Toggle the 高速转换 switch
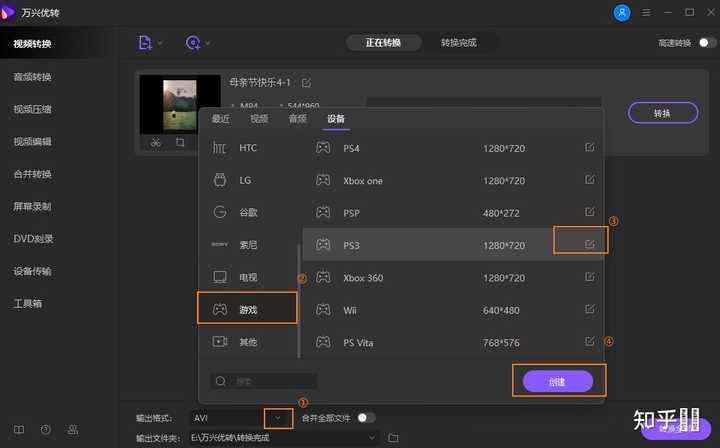The height and width of the screenshot is (448, 720). pyautogui.click(x=707, y=43)
